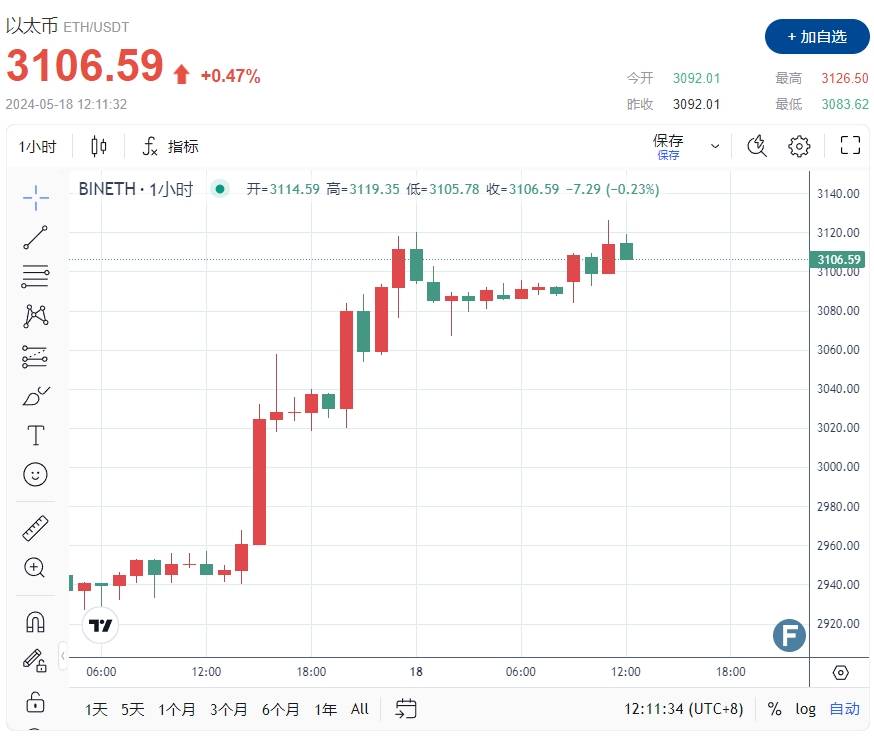Toggle logarithmic scale with the log button

click(806, 709)
